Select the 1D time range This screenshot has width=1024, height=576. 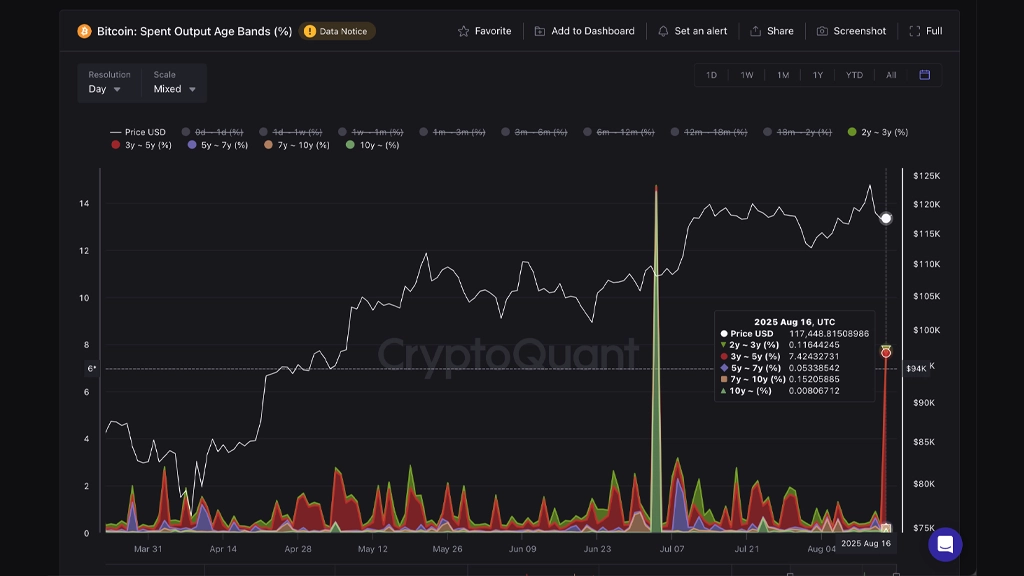tap(711, 75)
